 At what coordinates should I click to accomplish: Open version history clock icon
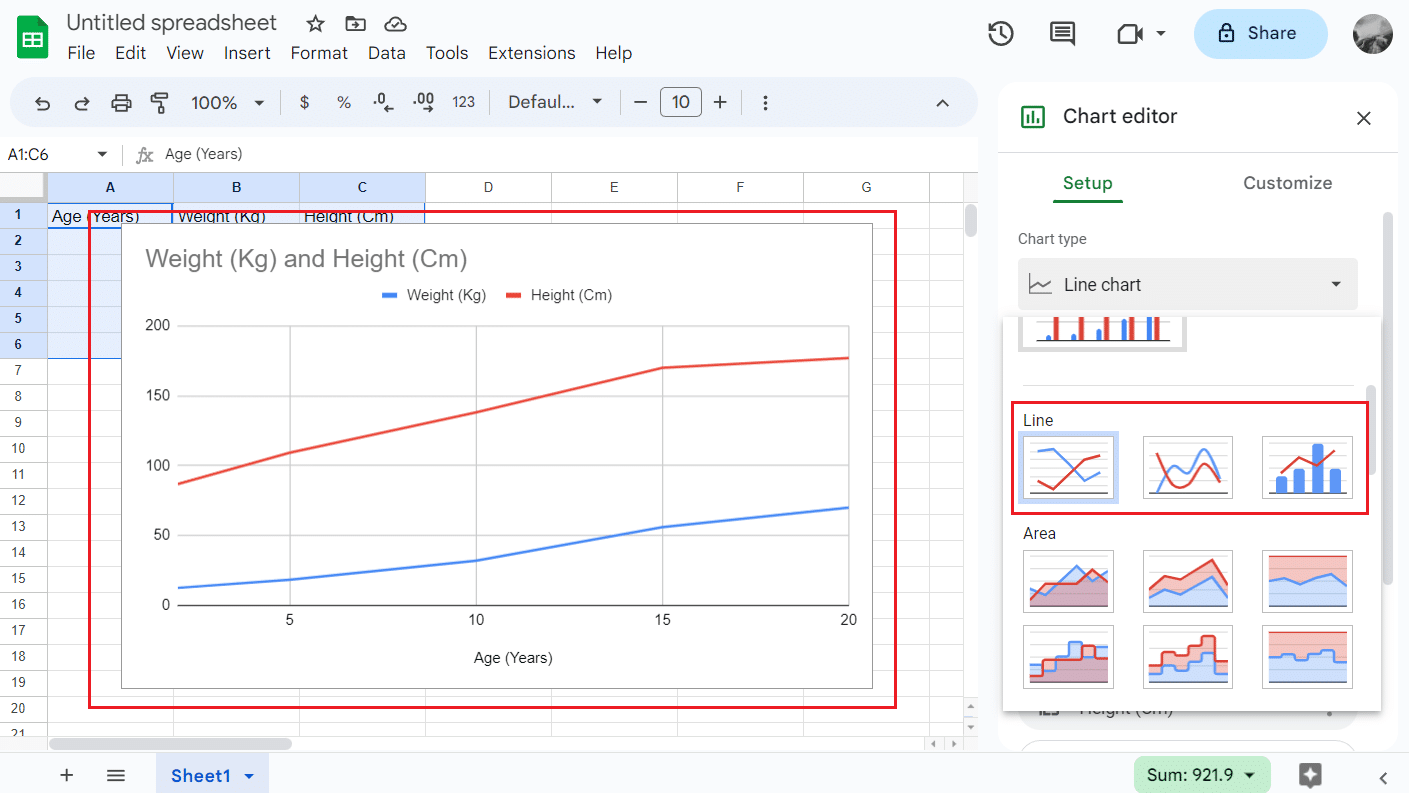[1001, 34]
